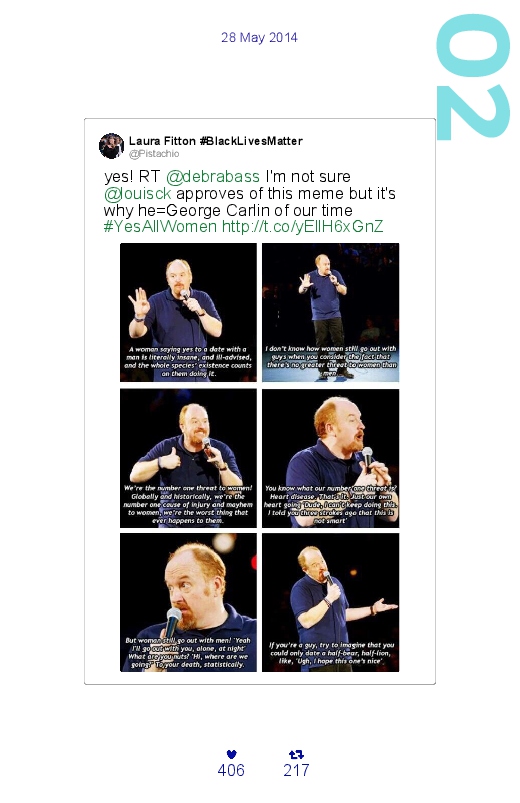Click the @Pistachio handle
520x803 pixels.
point(154,154)
